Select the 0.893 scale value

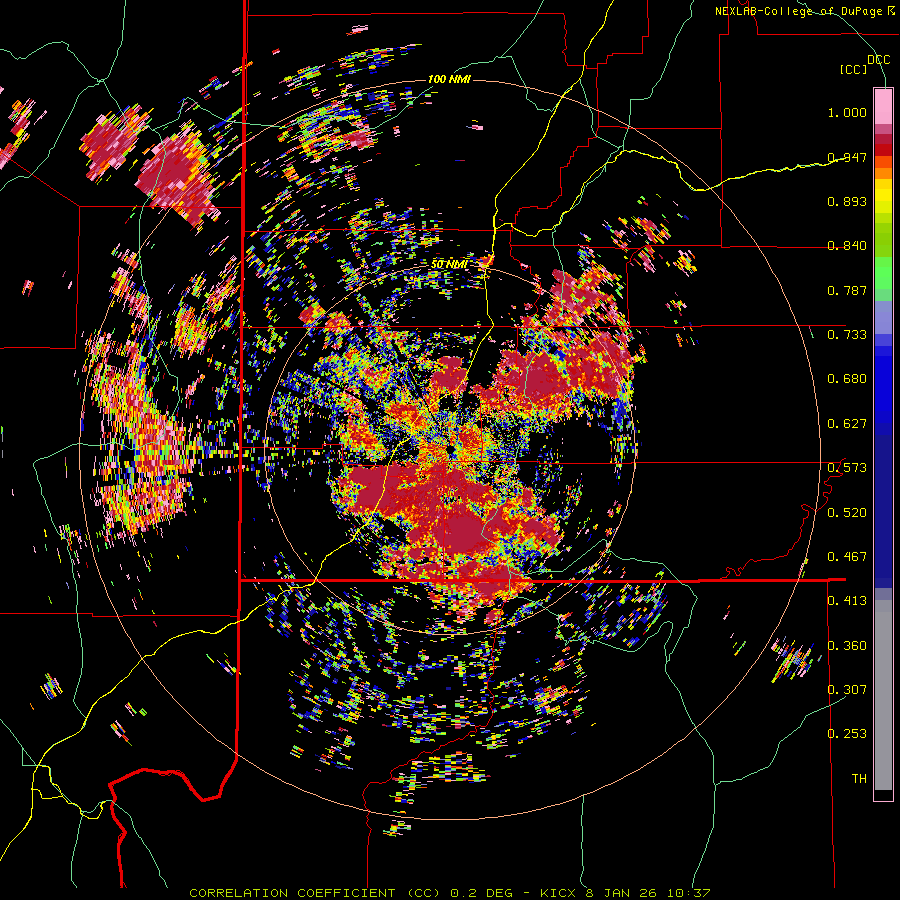tap(847, 201)
